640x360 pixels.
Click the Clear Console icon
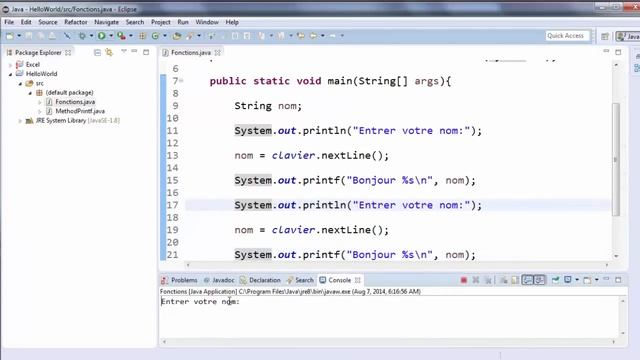(504, 280)
